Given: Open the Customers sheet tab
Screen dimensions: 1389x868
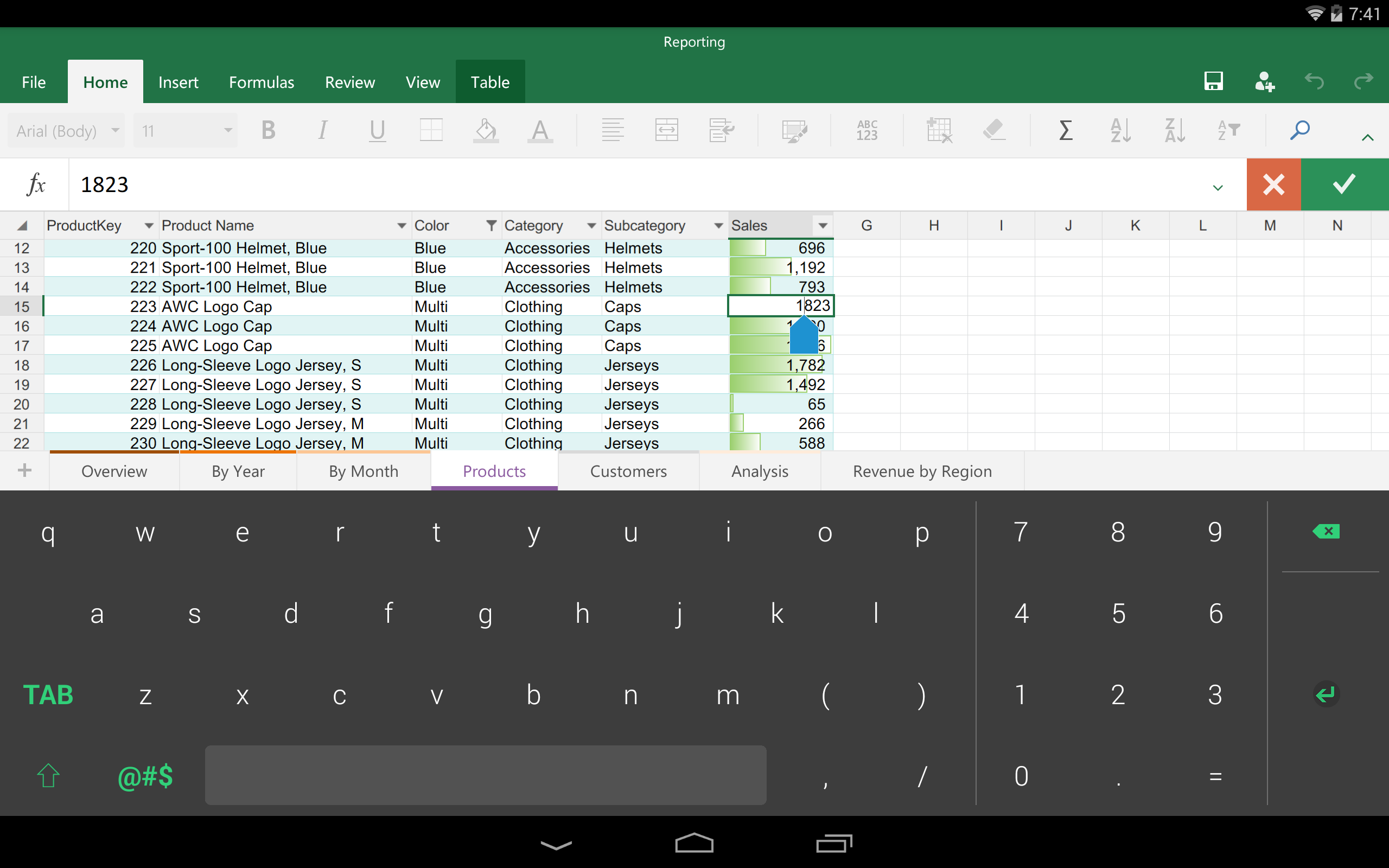Looking at the screenshot, I should click(x=628, y=471).
